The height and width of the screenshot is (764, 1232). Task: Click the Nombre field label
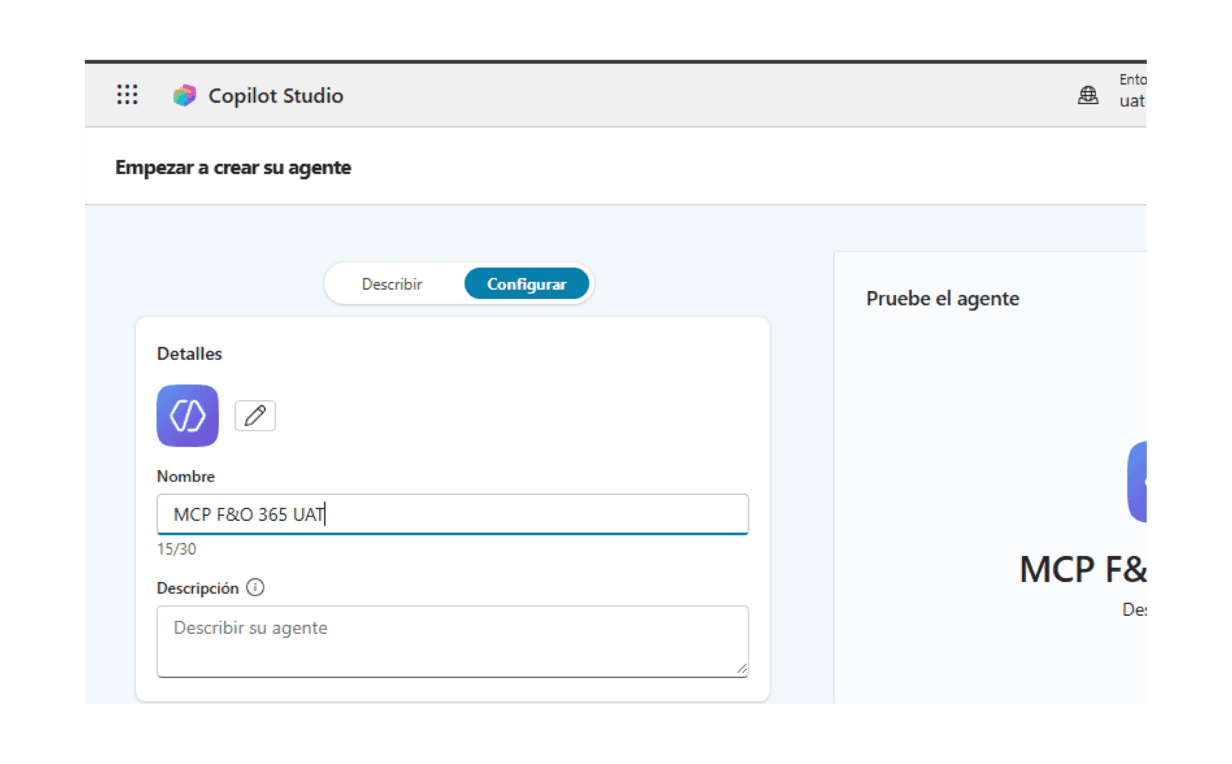pos(186,476)
